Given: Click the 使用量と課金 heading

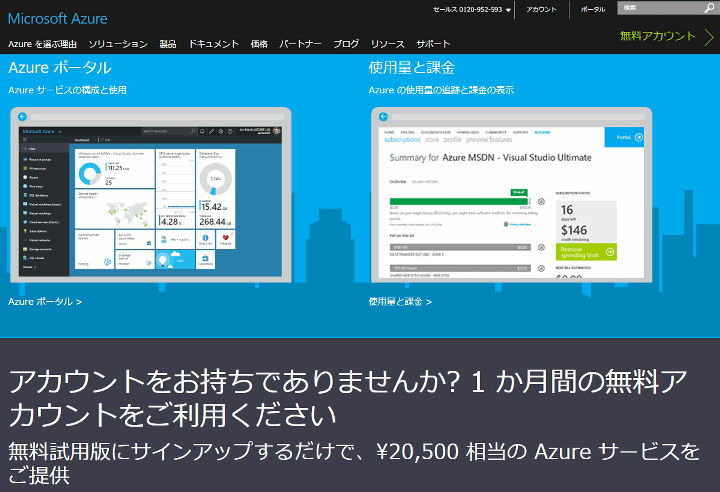Looking at the screenshot, I should (x=411, y=68).
